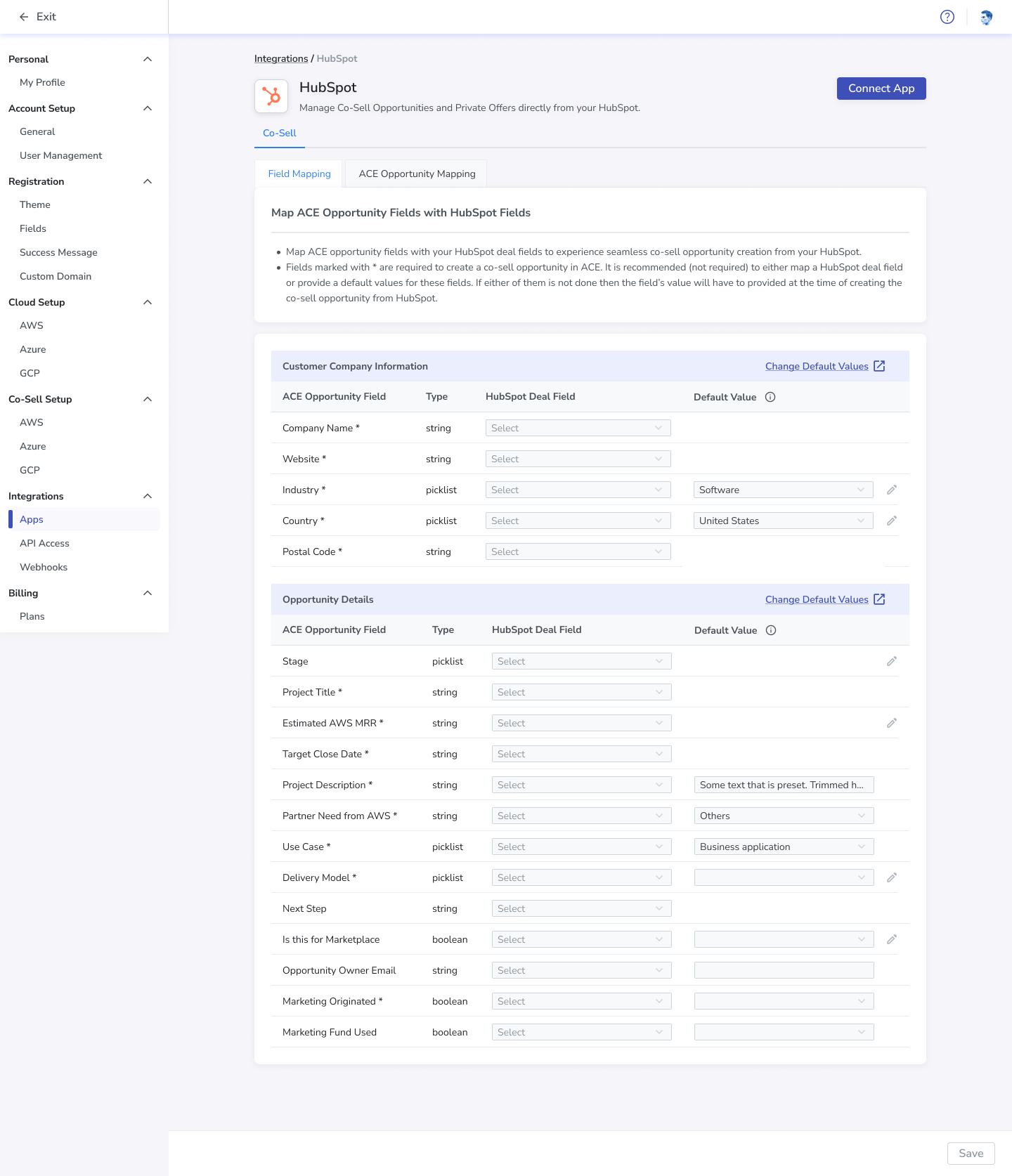Screen dimensions: 1012x1176
Task: Select the Field Mapping tab
Action: click(299, 174)
